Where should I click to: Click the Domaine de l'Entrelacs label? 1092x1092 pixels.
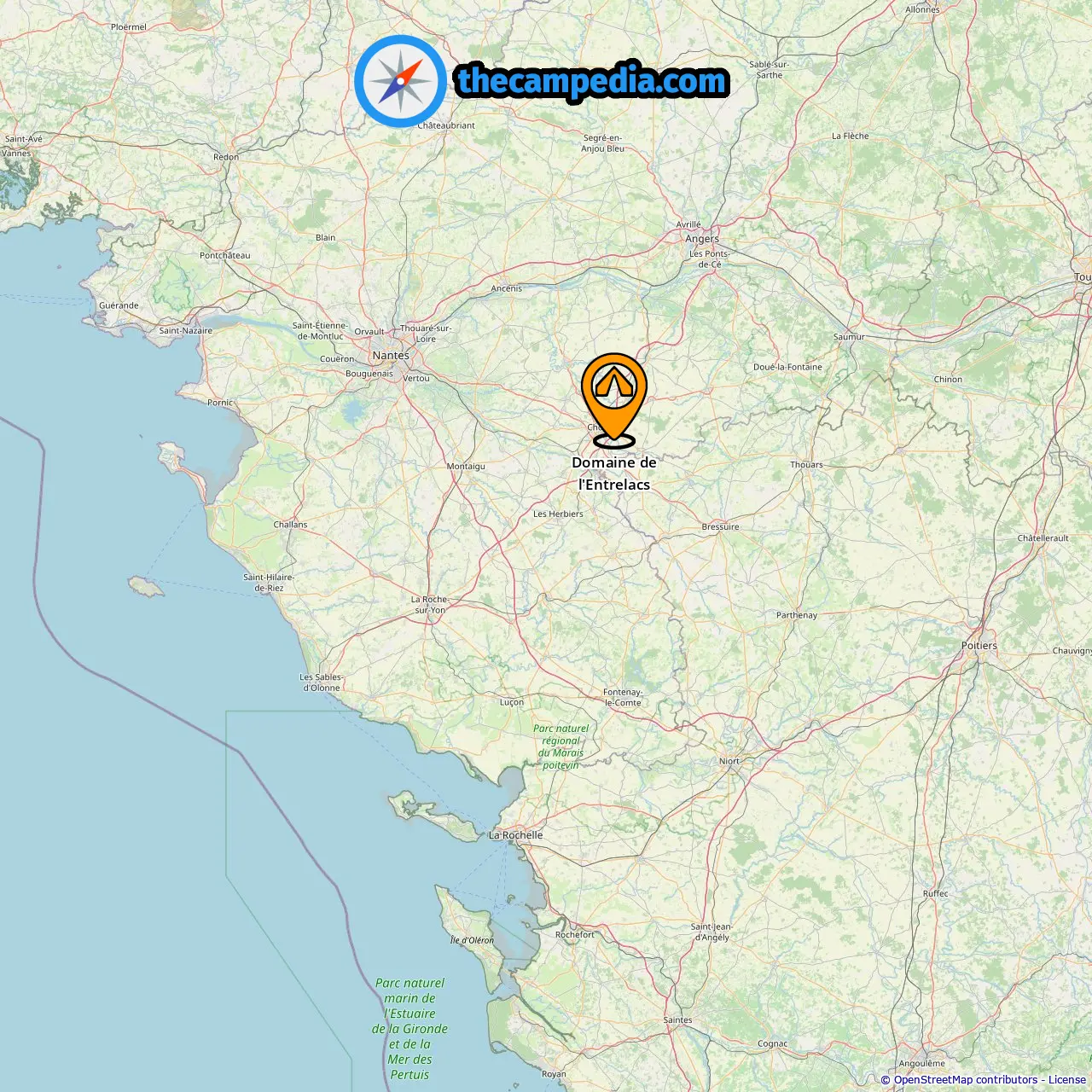[x=614, y=473]
